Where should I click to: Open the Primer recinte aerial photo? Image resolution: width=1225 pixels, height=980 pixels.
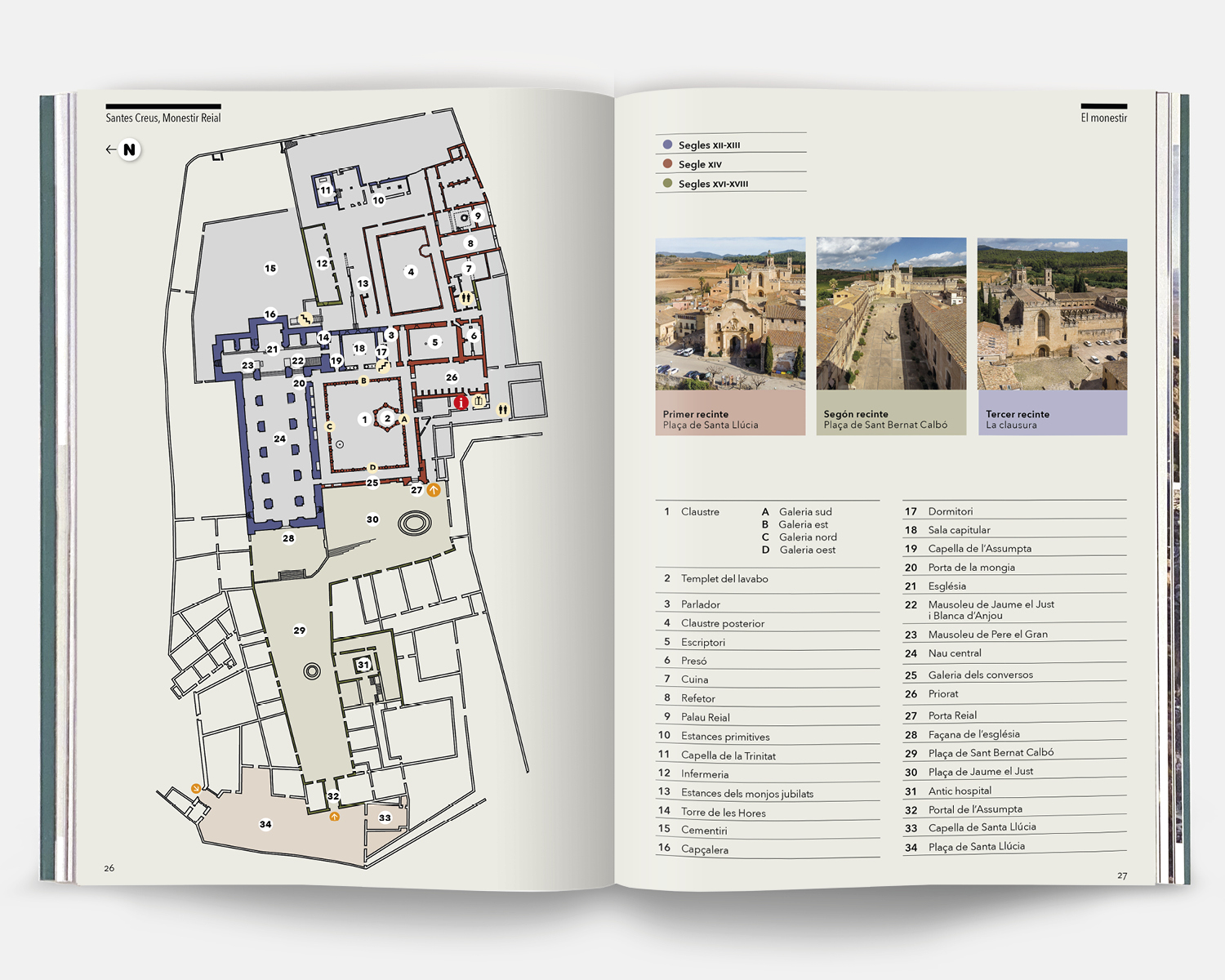tap(730, 314)
